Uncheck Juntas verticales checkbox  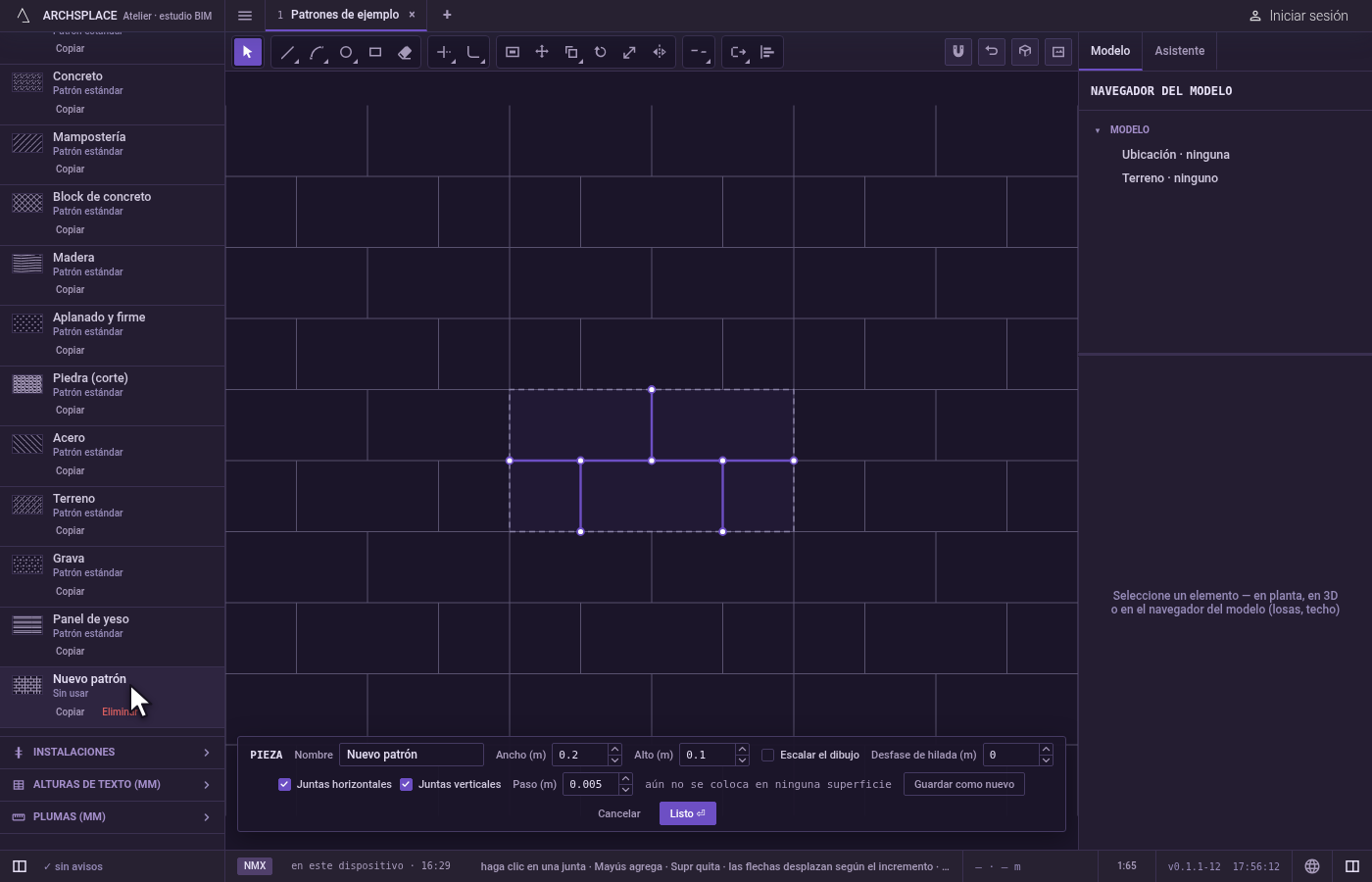(406, 784)
